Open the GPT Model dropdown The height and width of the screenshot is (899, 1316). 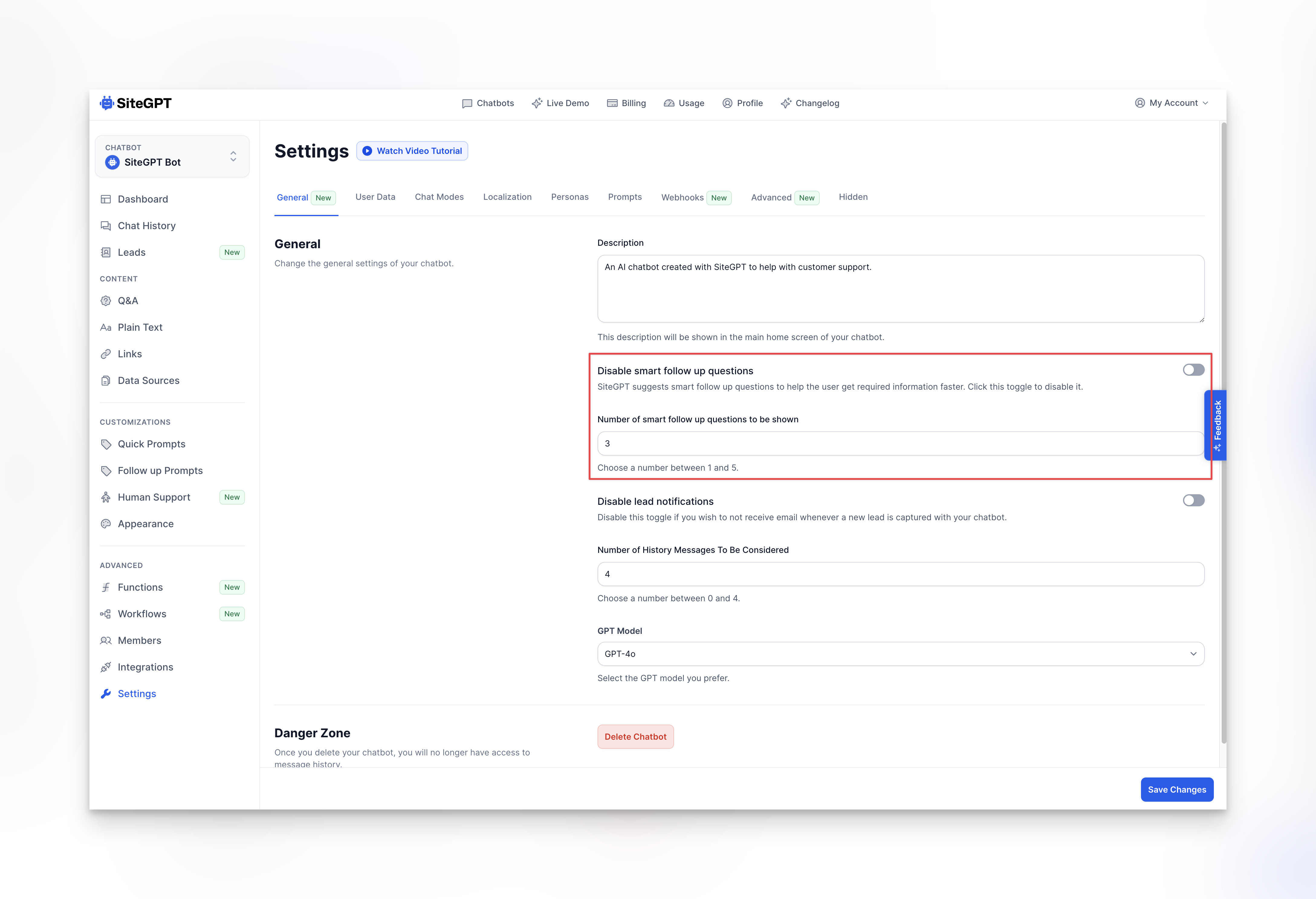point(900,654)
